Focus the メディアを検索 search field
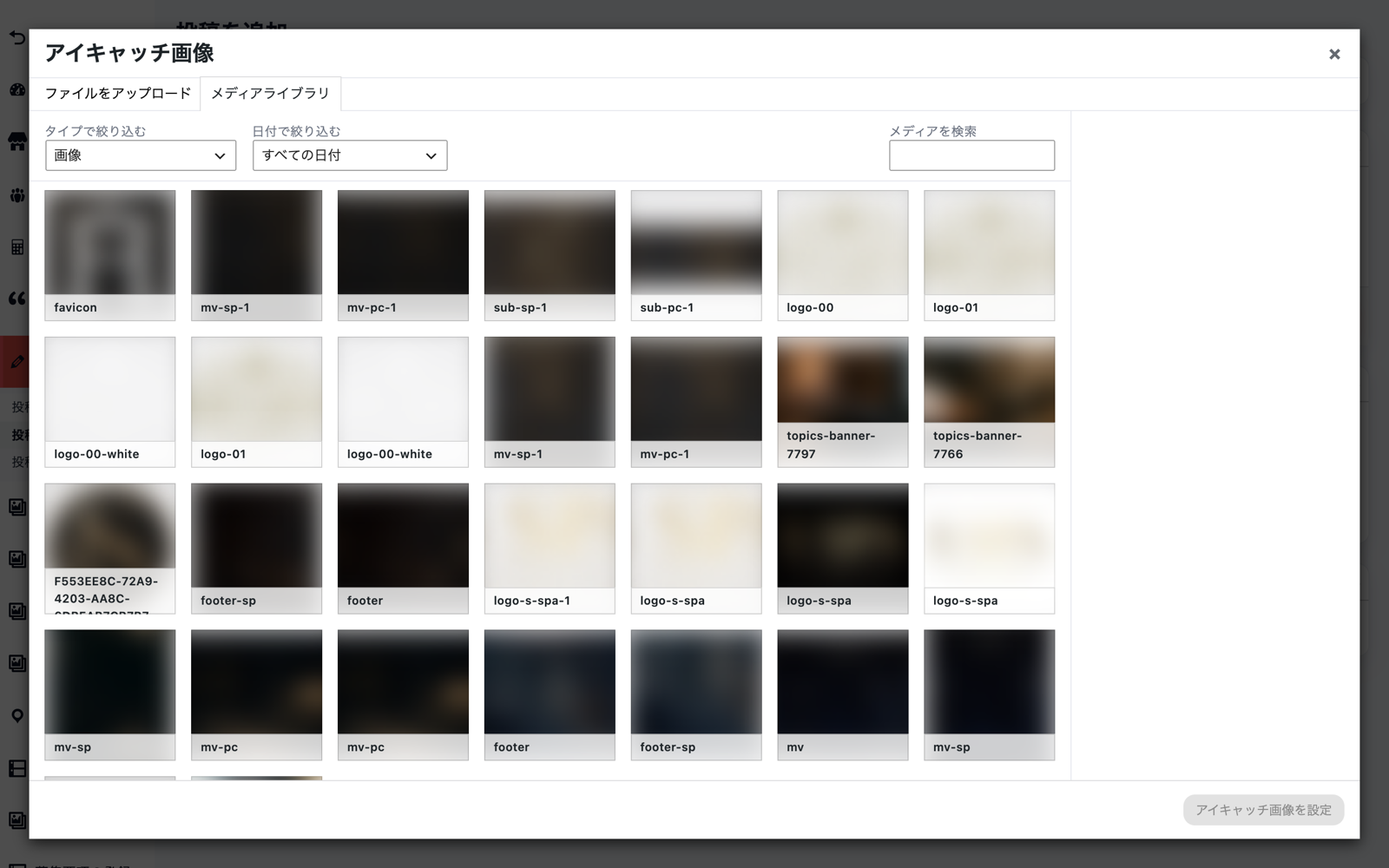Viewport: 1389px width, 868px height. [x=971, y=155]
